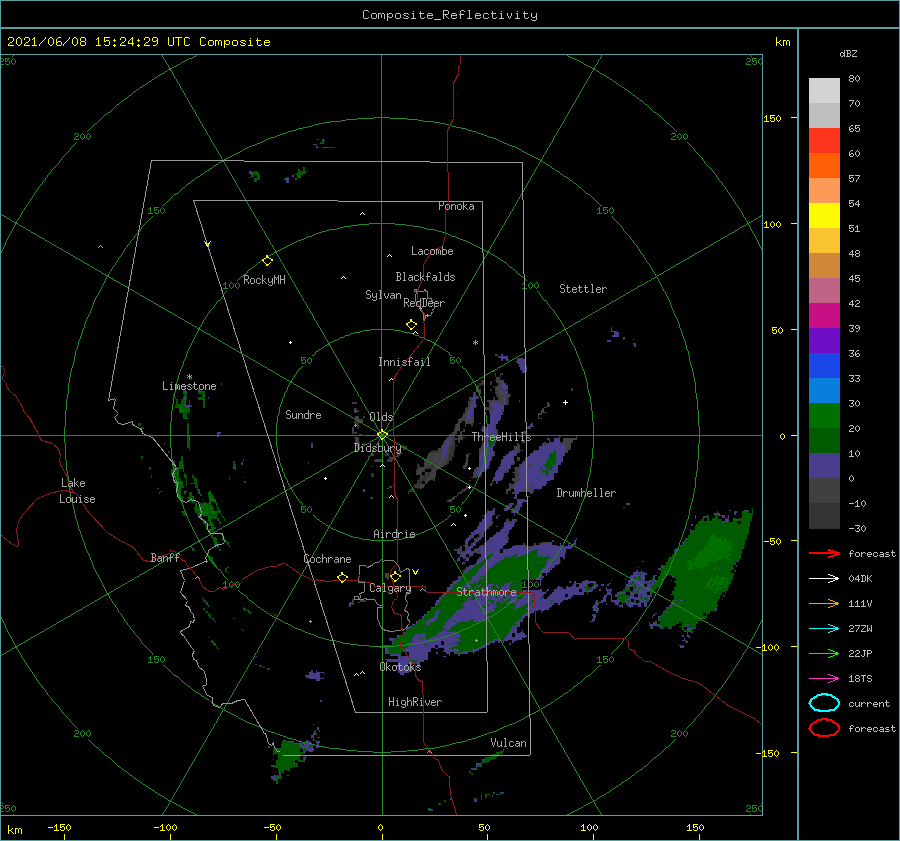Click the light gray 80-70 dBZ swatch

[x=824, y=91]
